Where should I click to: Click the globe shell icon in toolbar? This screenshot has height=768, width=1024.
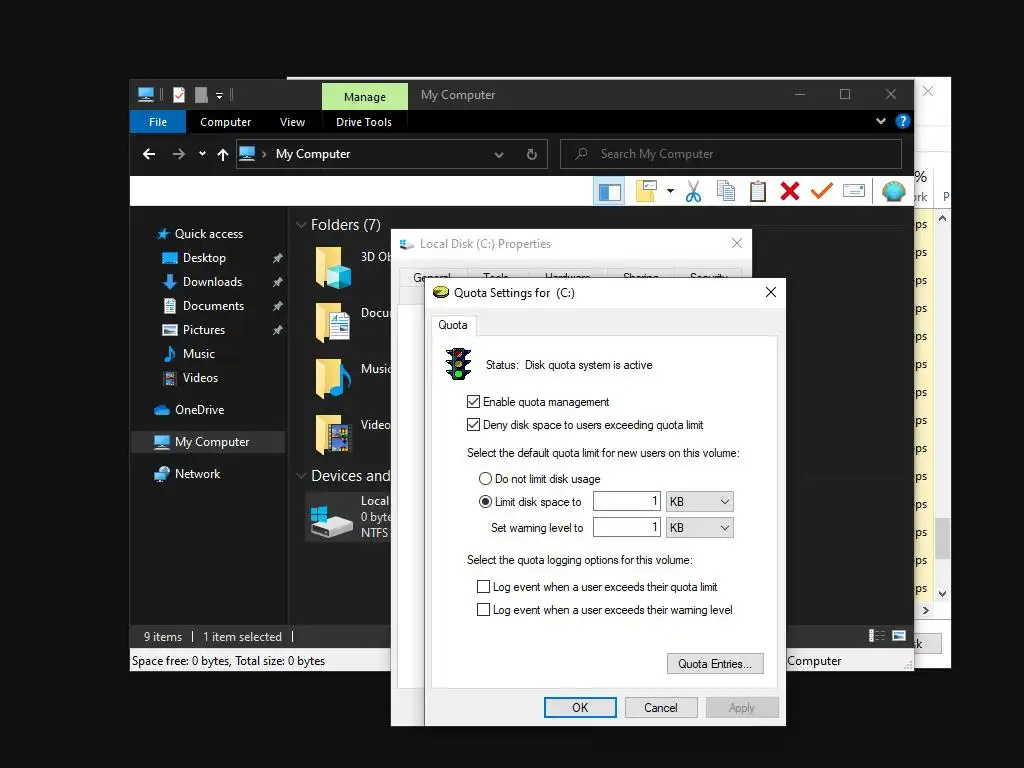[893, 191]
